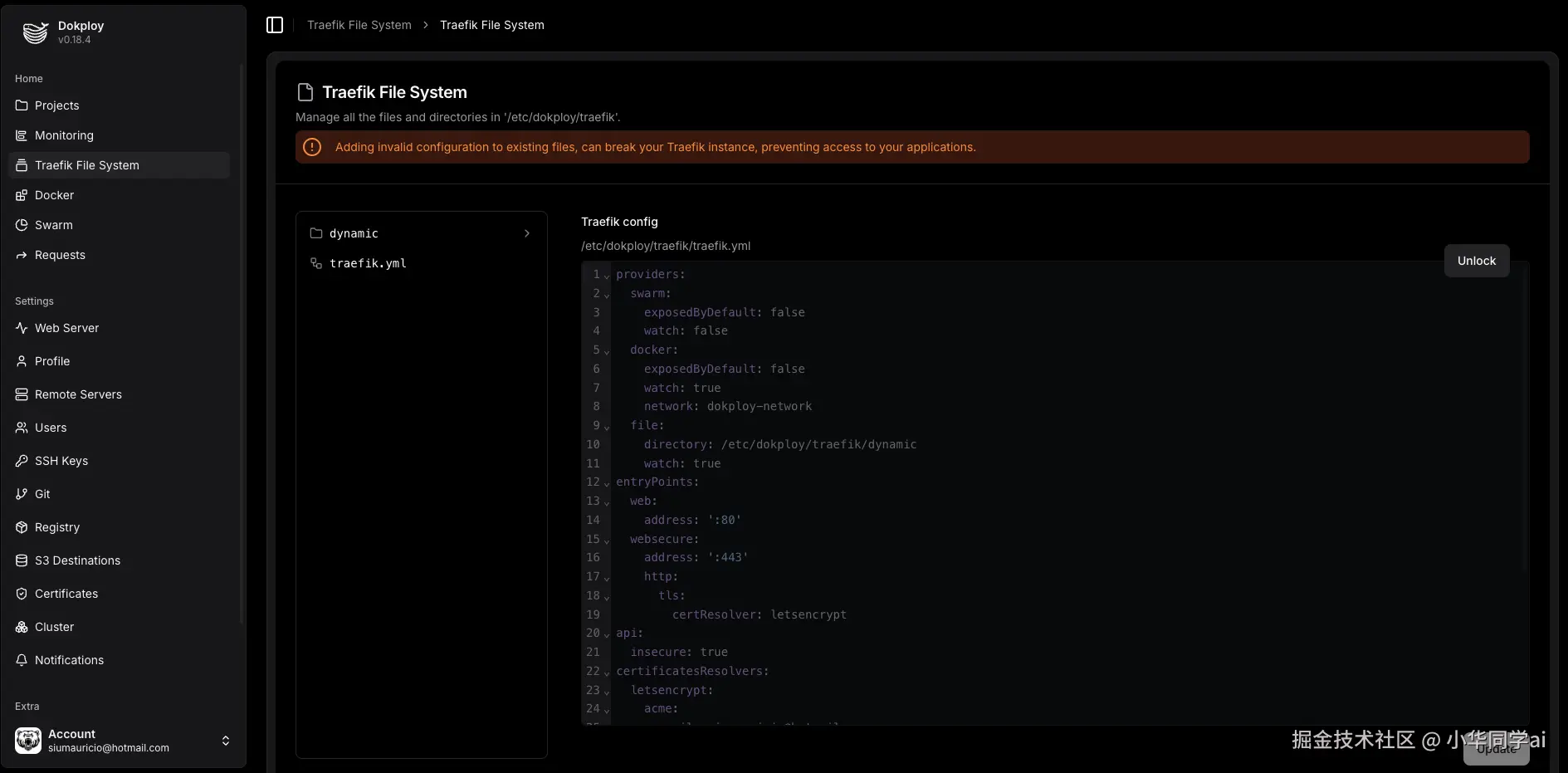Open the Account switcher dropdown arrows
Screen dimensions: 1568x773
click(x=226, y=741)
